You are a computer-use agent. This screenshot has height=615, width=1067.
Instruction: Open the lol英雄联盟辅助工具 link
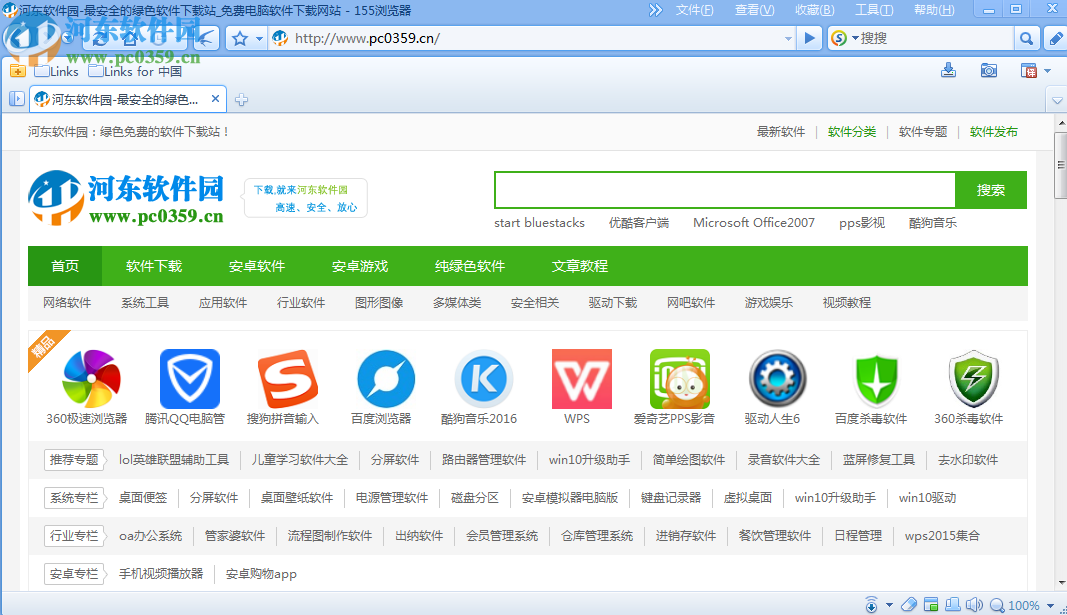pyautogui.click(x=174, y=460)
